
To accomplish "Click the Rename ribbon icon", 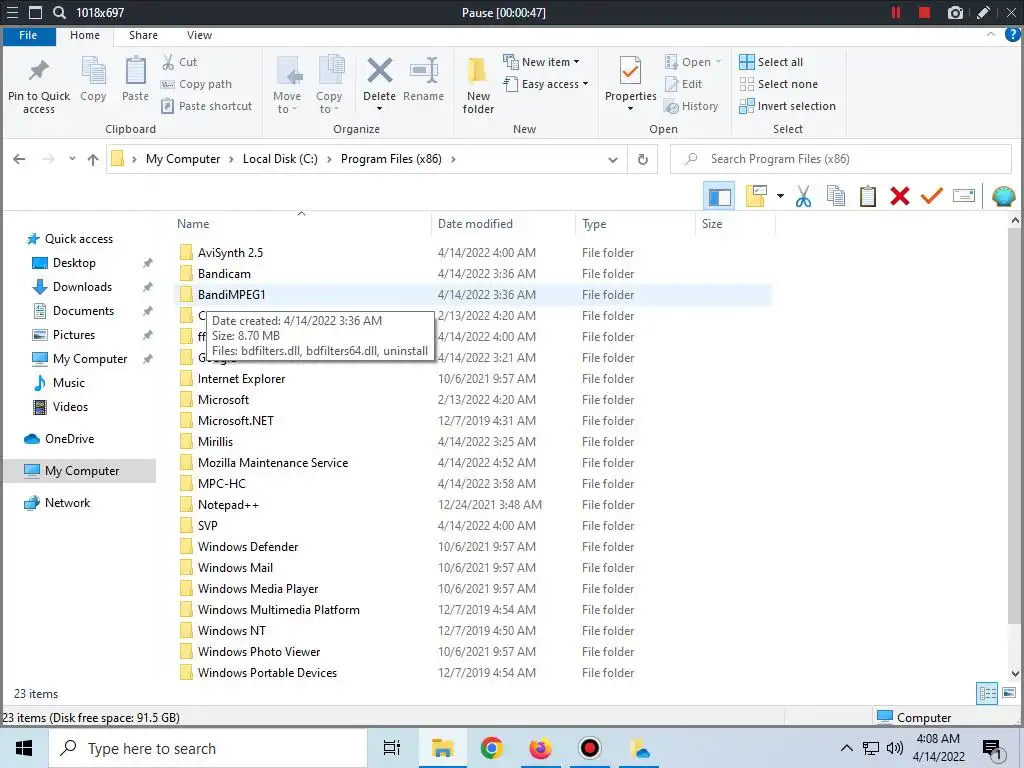I will 423,71.
